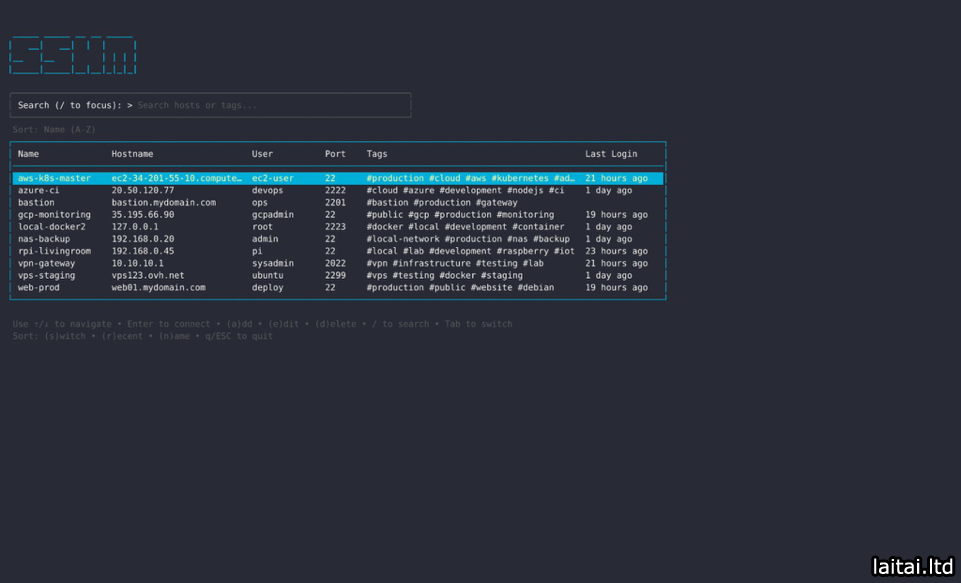The width and height of the screenshot is (961, 583).
Task: Select the vpn-gateway host entry
Action: pyautogui.click(x=47, y=263)
